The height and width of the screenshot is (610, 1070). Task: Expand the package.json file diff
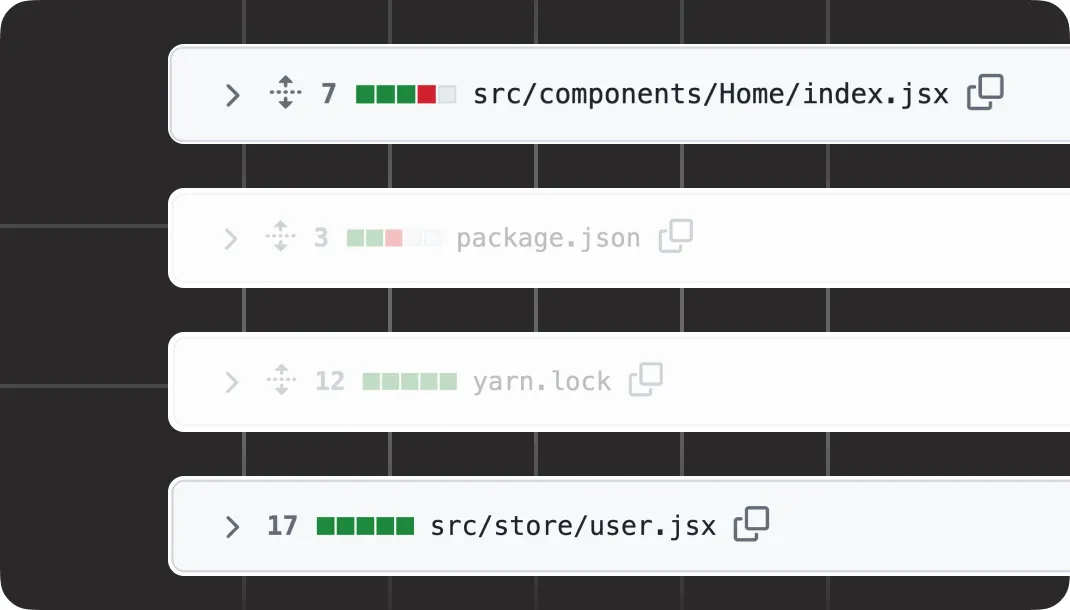(x=231, y=238)
